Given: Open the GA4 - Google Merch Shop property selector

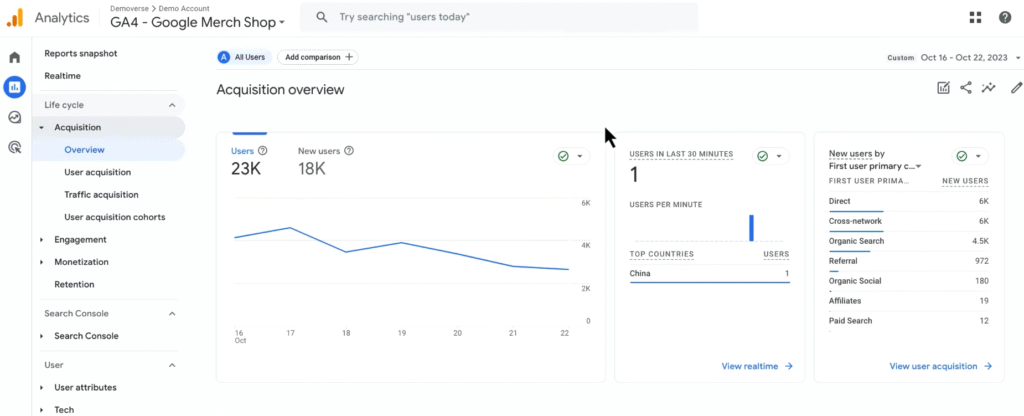Looking at the screenshot, I should coord(198,22).
